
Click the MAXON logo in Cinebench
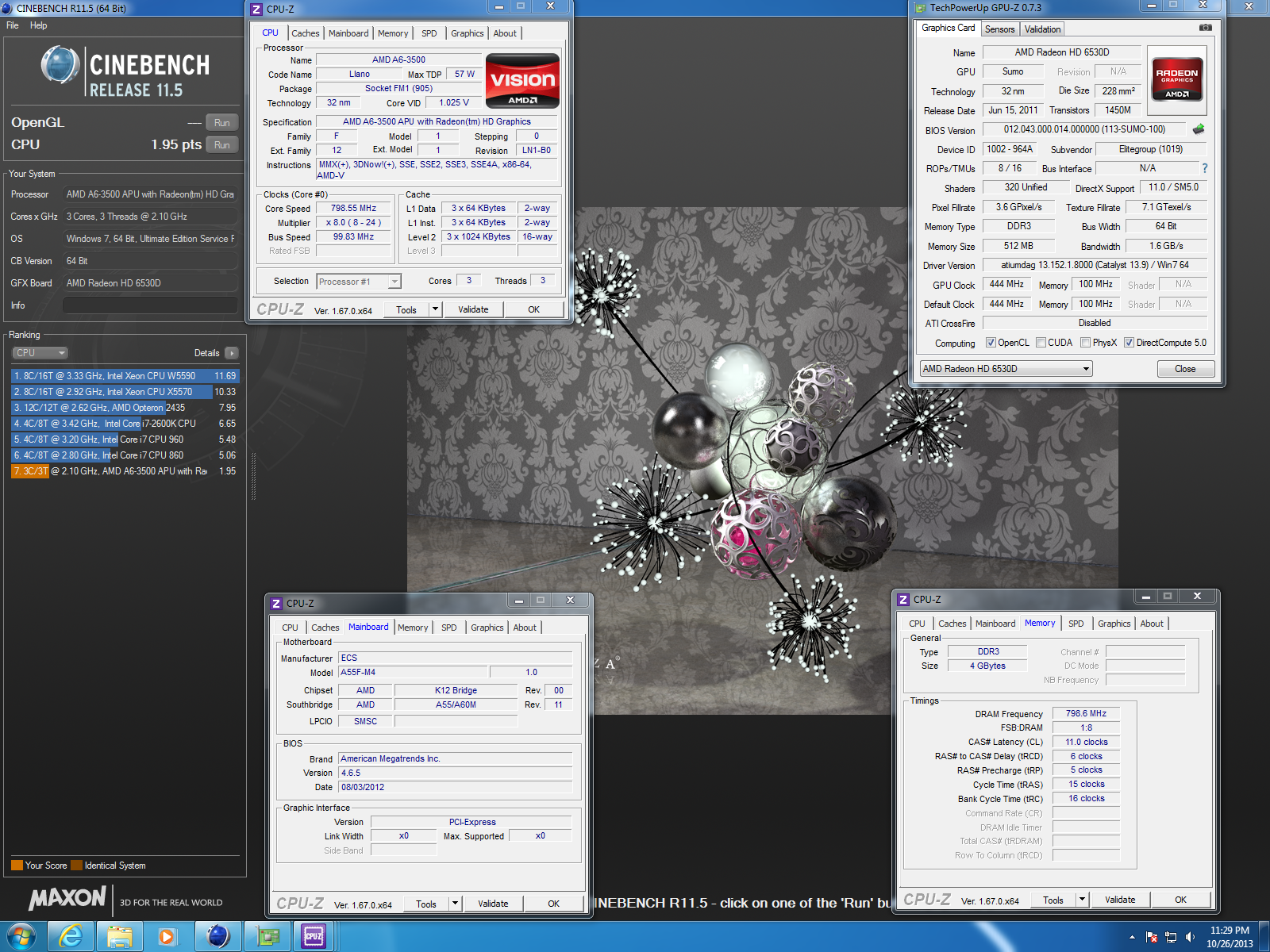tap(67, 898)
